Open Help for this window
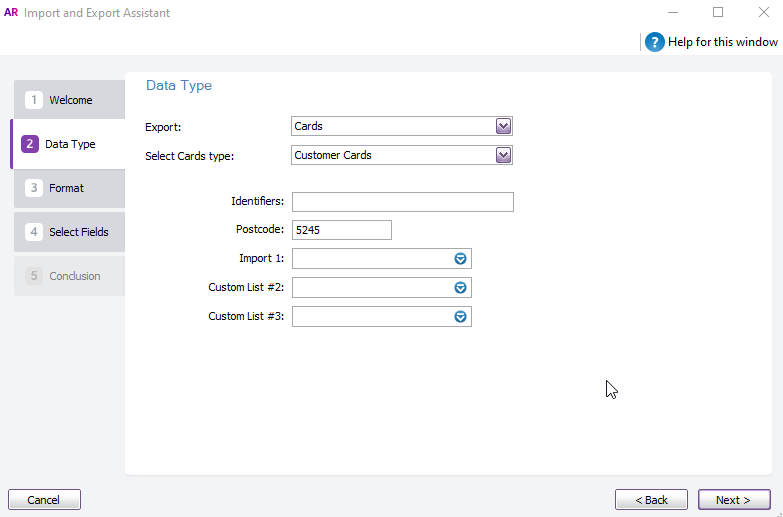The image size is (783, 517). [722, 42]
